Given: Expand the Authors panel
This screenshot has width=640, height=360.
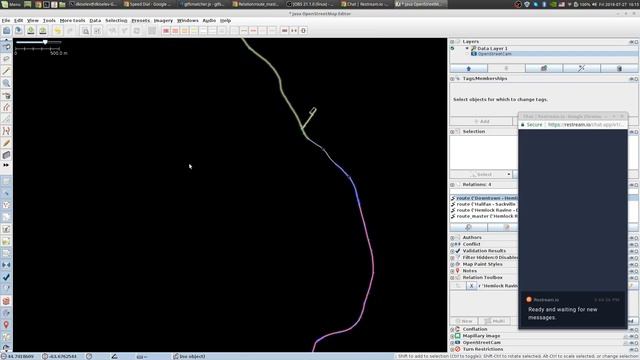Looking at the screenshot, I should pos(452,238).
